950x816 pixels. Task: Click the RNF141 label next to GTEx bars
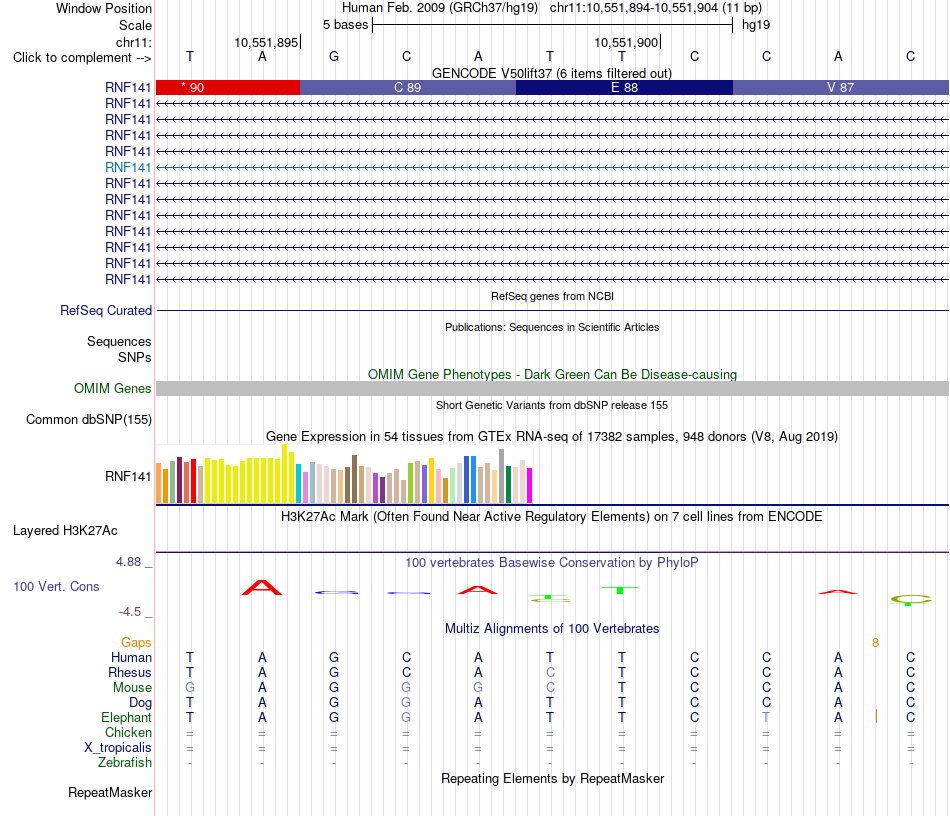(128, 476)
